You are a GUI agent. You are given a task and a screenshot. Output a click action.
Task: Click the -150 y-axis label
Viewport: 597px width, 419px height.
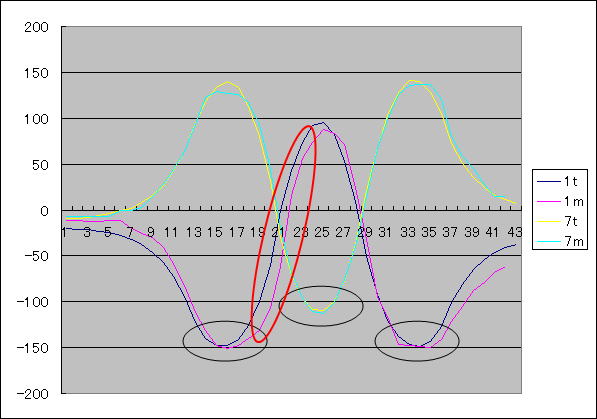click(x=33, y=348)
